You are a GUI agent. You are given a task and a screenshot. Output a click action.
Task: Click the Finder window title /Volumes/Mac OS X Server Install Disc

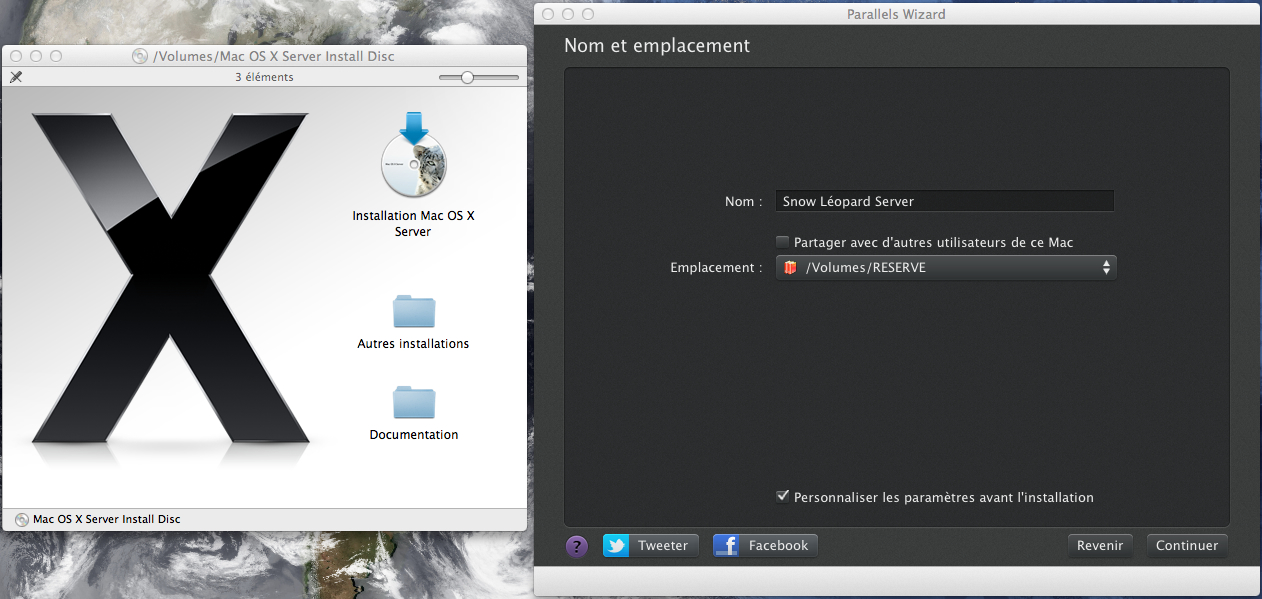(273, 57)
